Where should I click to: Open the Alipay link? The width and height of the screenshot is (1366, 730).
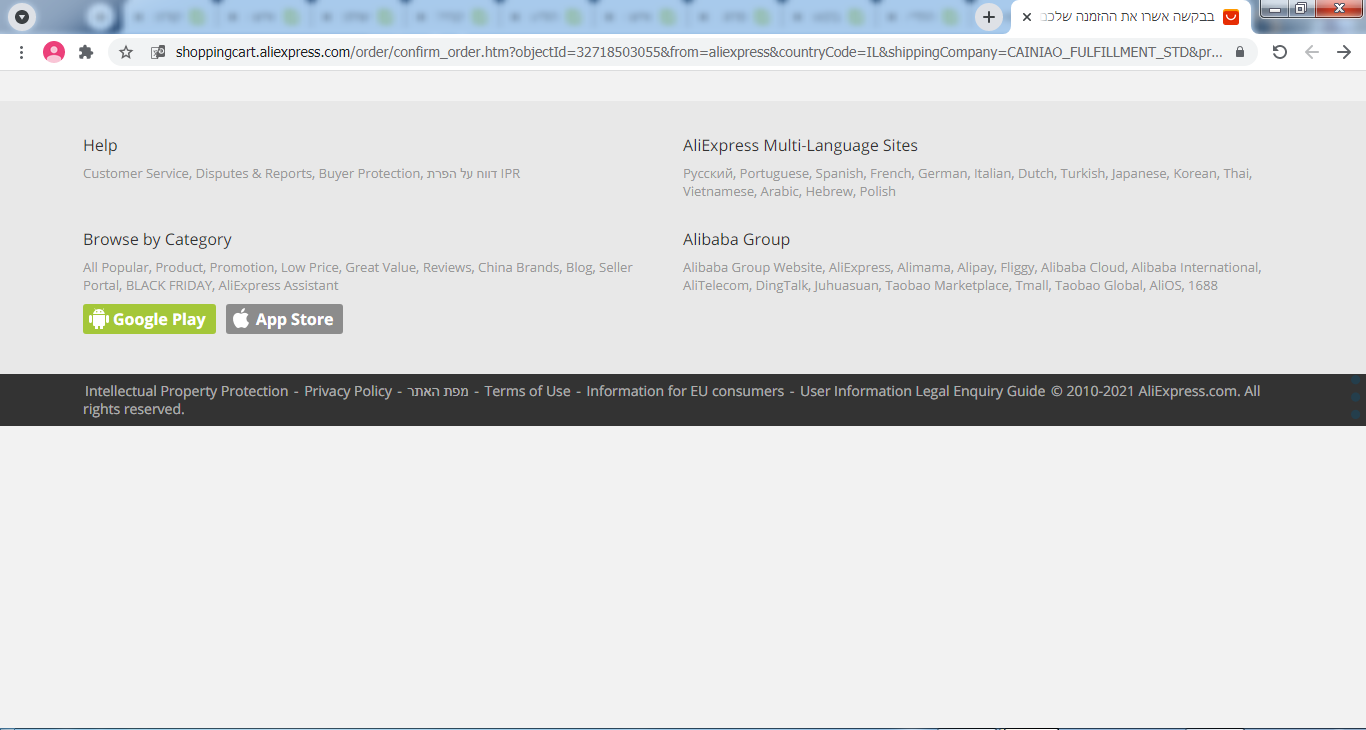click(975, 267)
